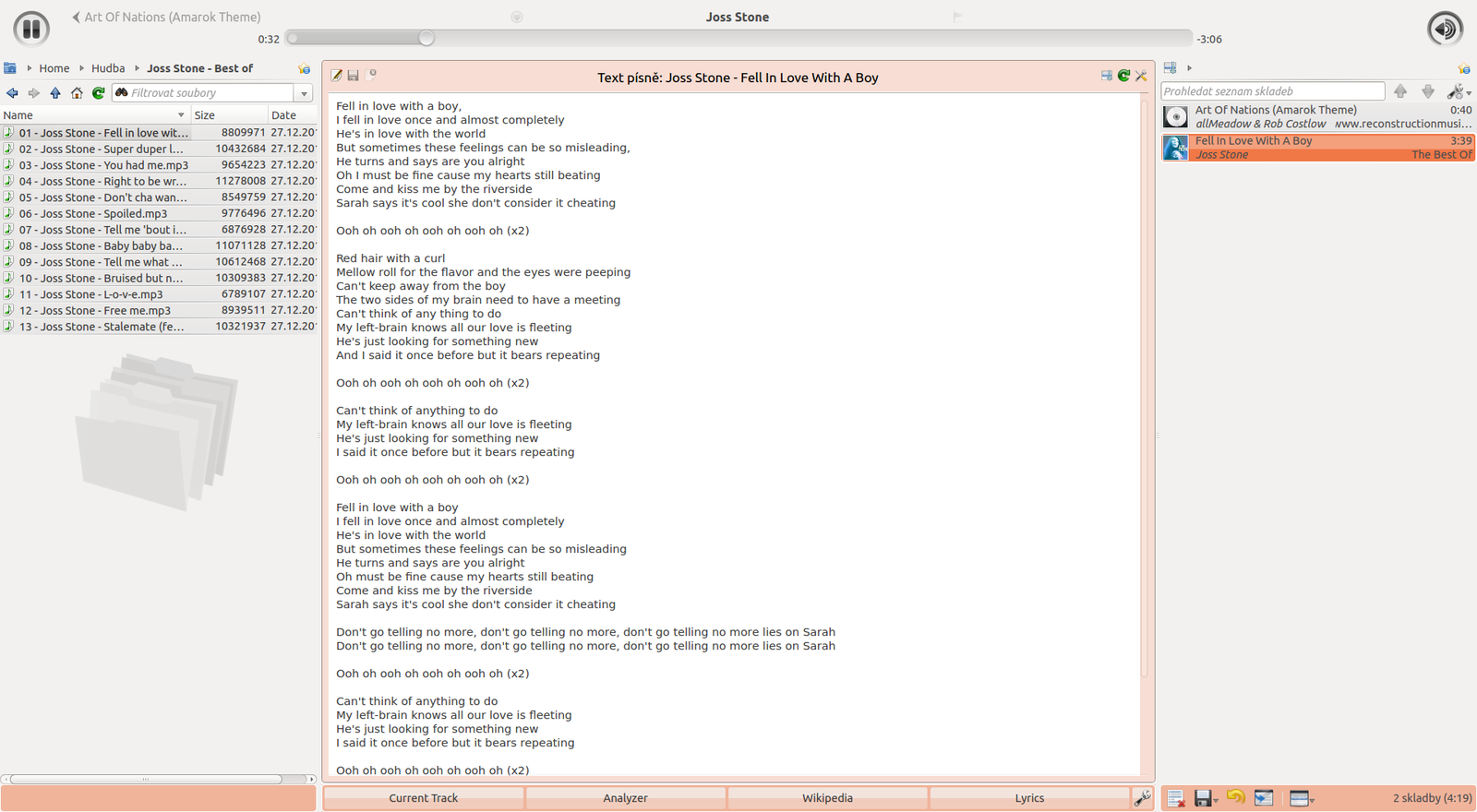Select file 06 - Joss Stone - Spoiled.mp3

coord(159,214)
